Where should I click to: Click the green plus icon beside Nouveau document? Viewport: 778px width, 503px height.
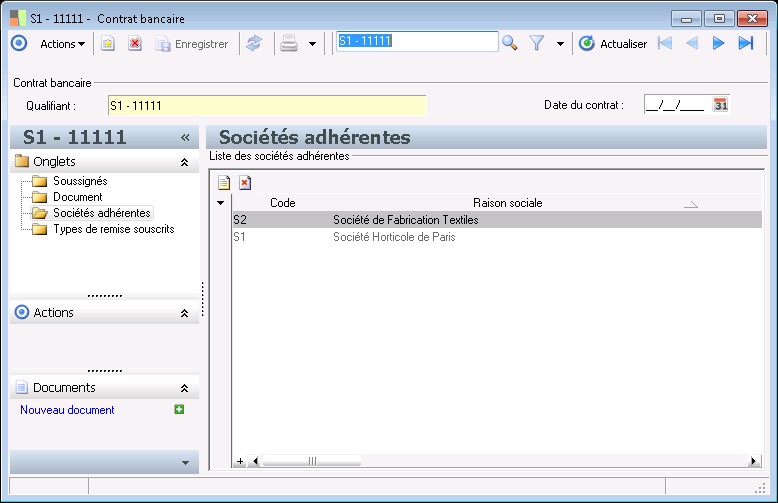tap(179, 409)
